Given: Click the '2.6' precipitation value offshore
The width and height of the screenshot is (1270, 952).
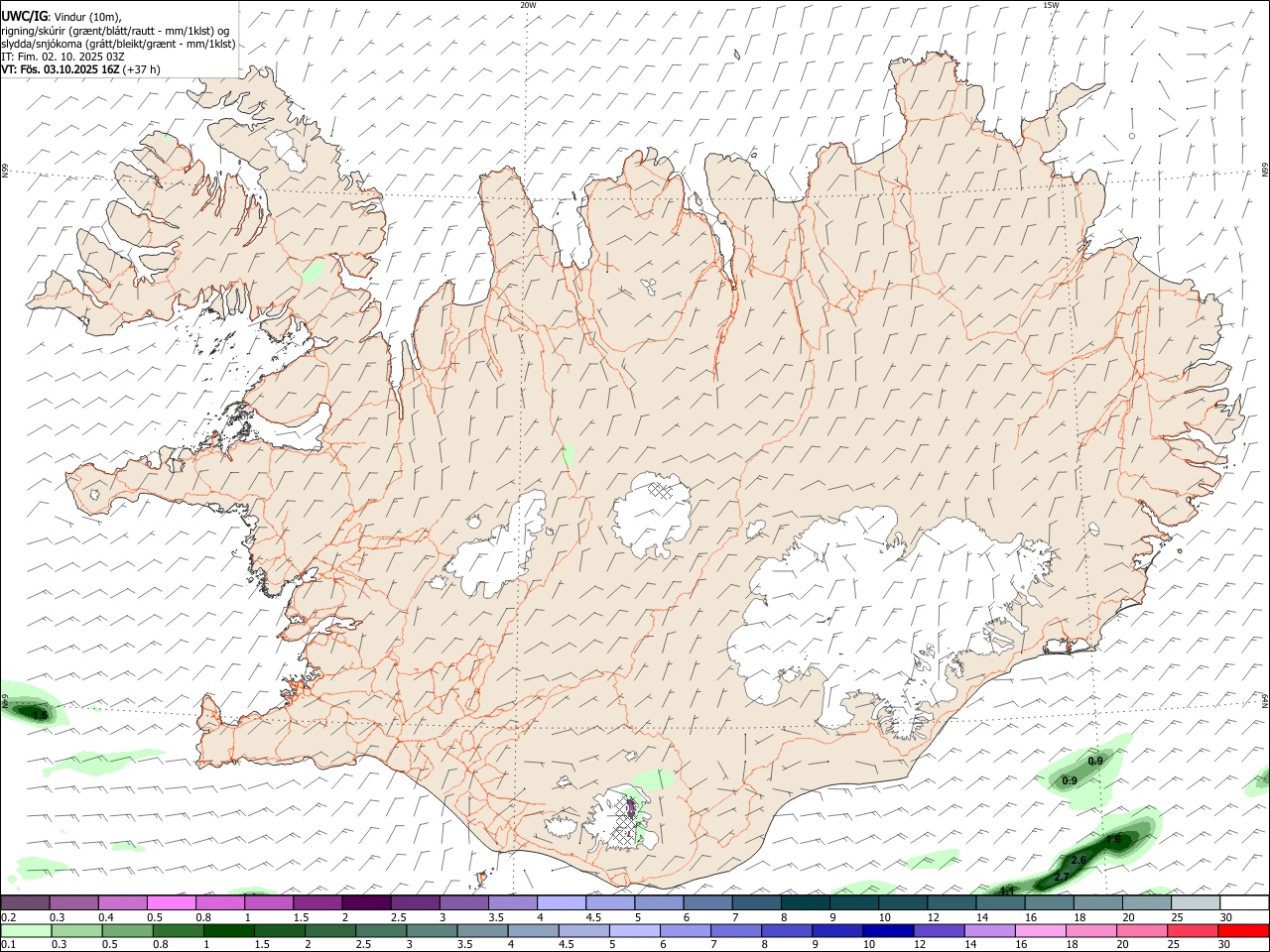Looking at the screenshot, I should tap(1079, 860).
